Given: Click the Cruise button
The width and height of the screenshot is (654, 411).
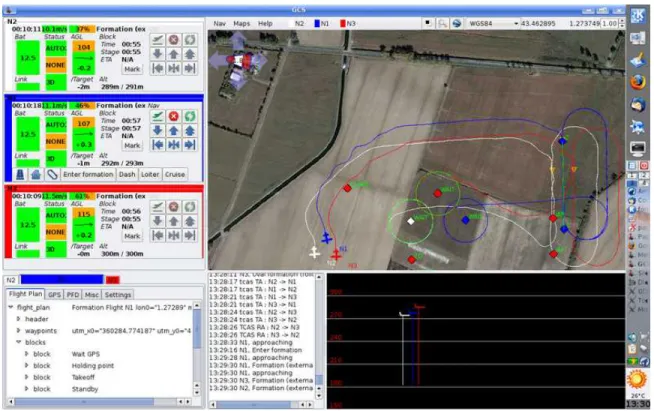Looking at the screenshot, I should pos(175,174).
